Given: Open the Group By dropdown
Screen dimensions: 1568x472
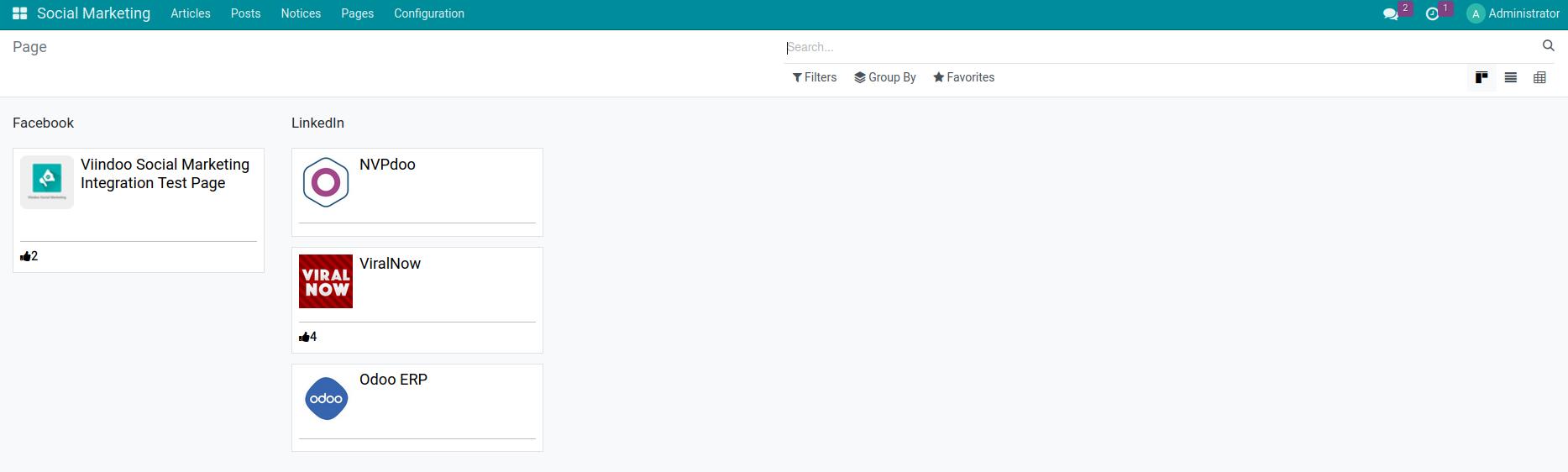Looking at the screenshot, I should pos(885,77).
